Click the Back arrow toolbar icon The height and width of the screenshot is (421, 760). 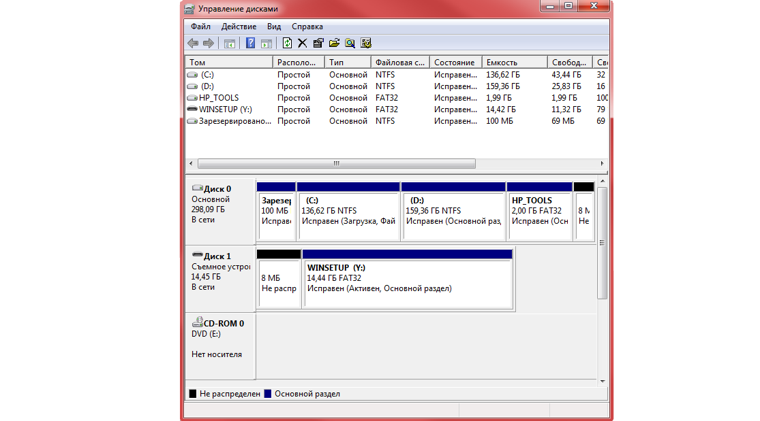tap(193, 44)
